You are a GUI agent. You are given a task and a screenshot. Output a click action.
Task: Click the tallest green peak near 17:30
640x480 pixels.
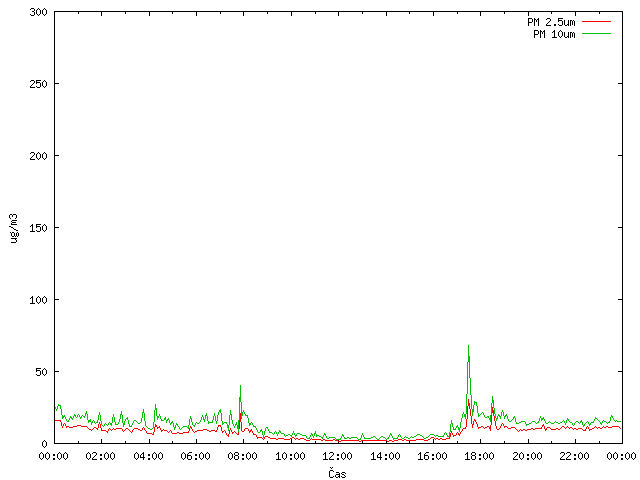(x=468, y=346)
